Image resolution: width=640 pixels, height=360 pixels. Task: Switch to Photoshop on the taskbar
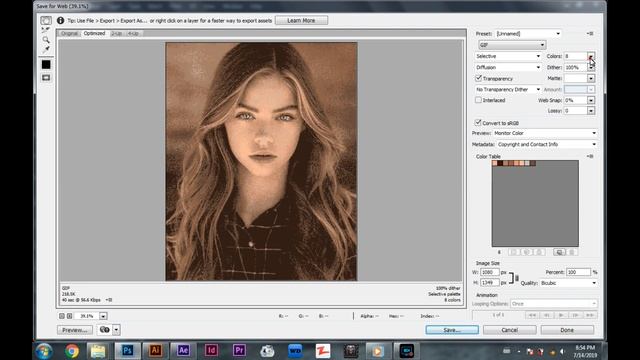(127, 351)
